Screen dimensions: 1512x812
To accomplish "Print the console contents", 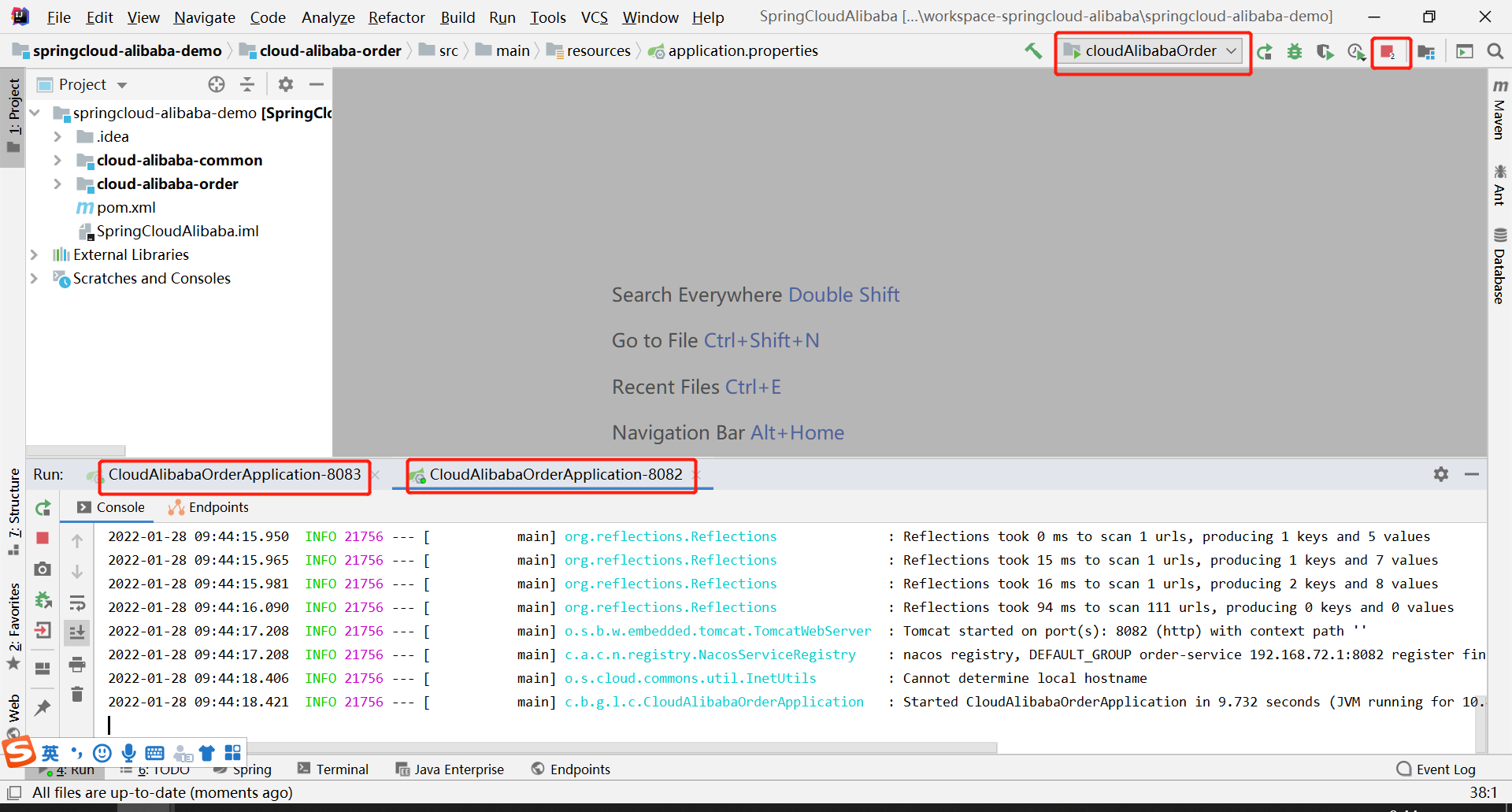I will [x=76, y=664].
